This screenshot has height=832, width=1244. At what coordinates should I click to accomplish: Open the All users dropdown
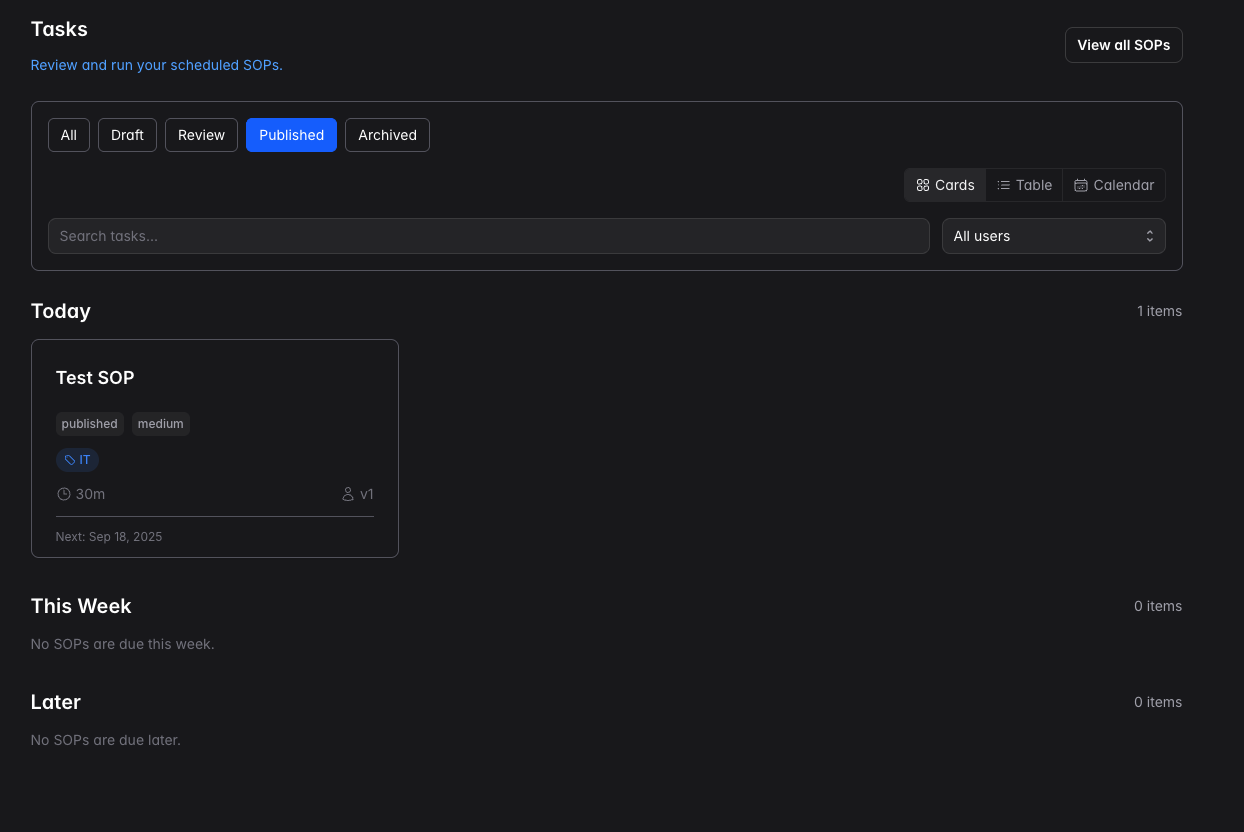(x=1053, y=236)
